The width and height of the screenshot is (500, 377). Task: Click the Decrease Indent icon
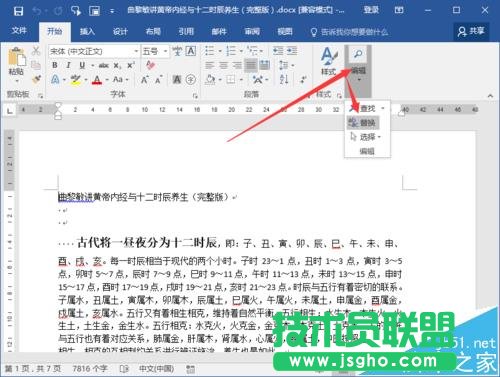[x=278, y=51]
